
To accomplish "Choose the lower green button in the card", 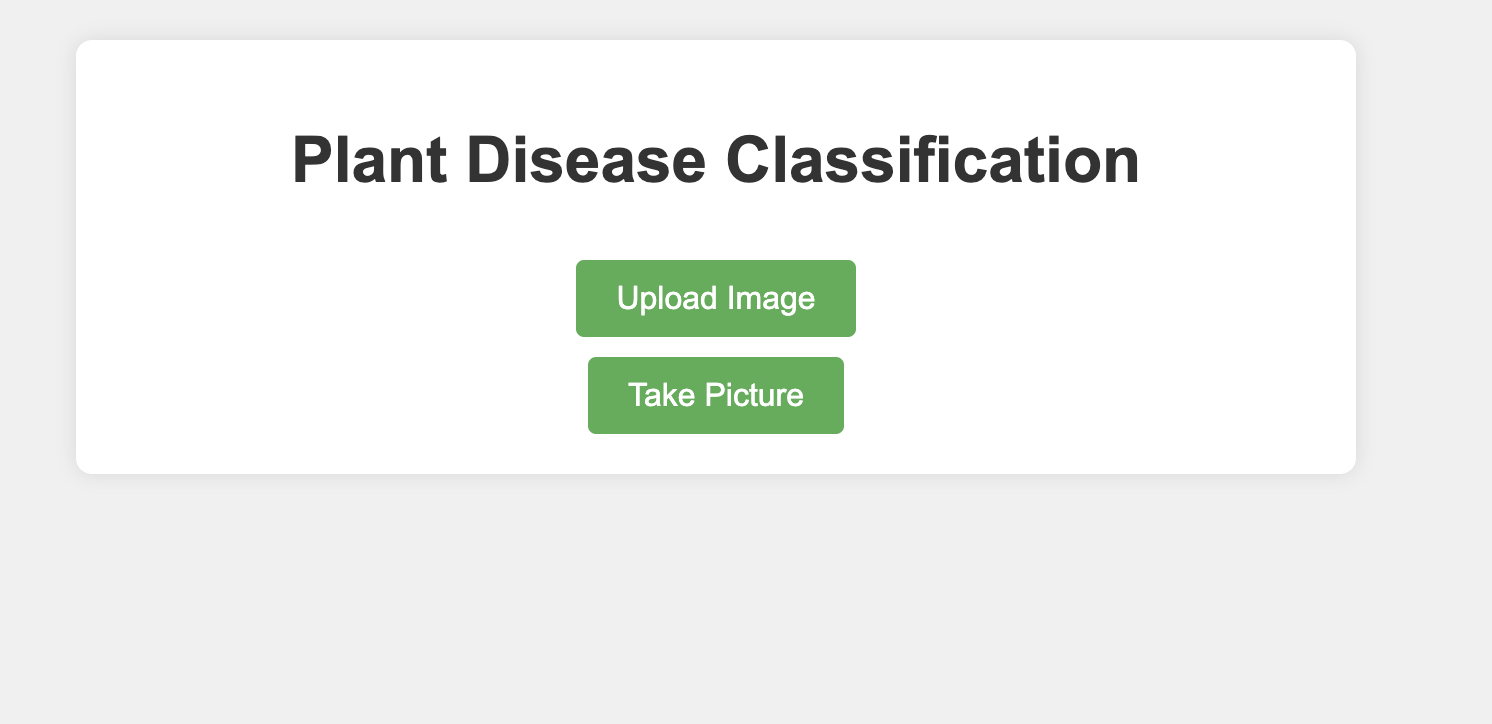I will pyautogui.click(x=715, y=395).
